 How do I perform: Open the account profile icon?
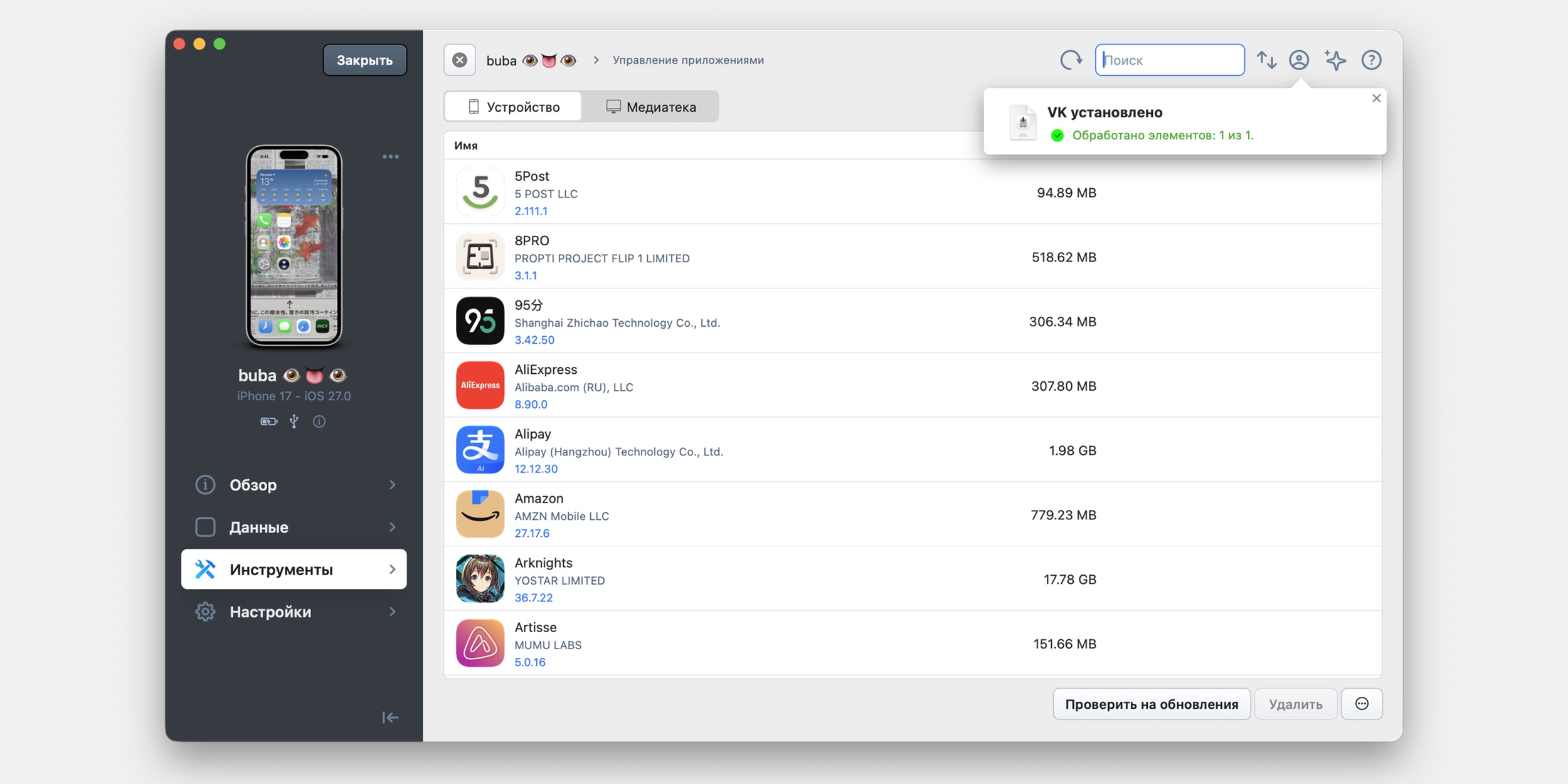pos(1299,60)
